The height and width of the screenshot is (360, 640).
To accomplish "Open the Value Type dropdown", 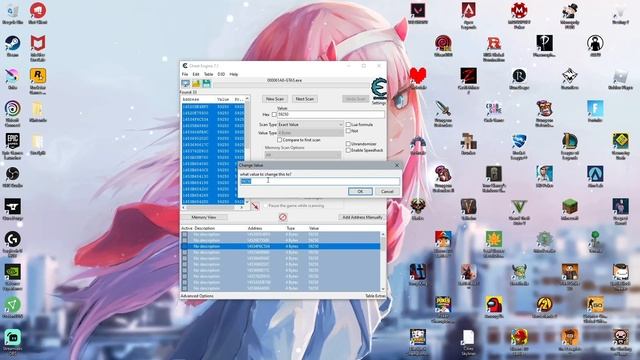I will (310, 133).
